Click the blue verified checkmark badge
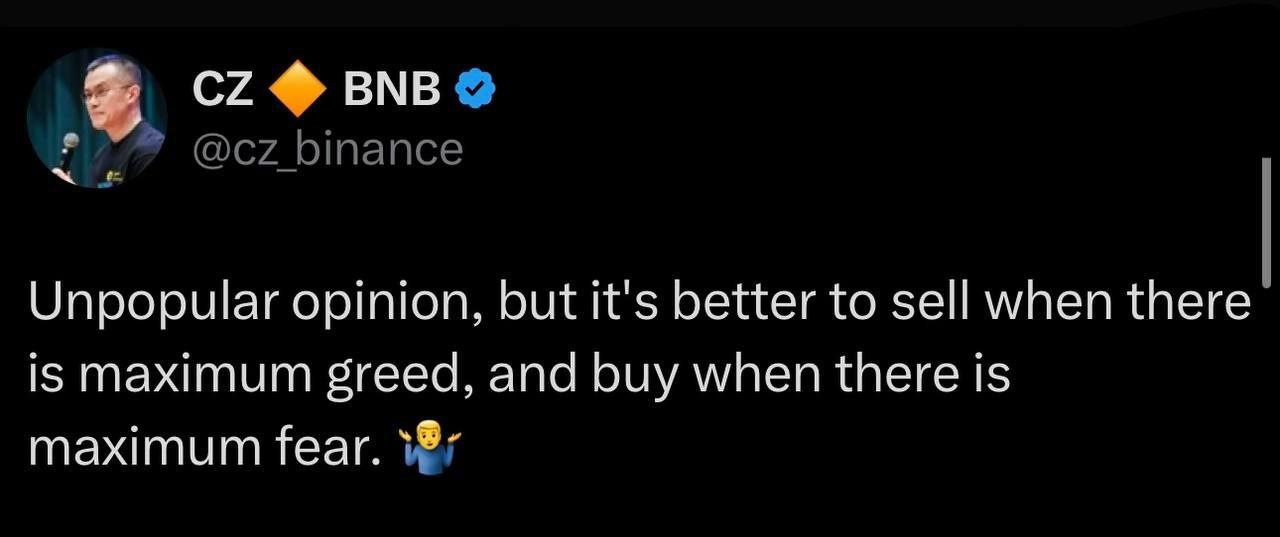 [x=474, y=91]
